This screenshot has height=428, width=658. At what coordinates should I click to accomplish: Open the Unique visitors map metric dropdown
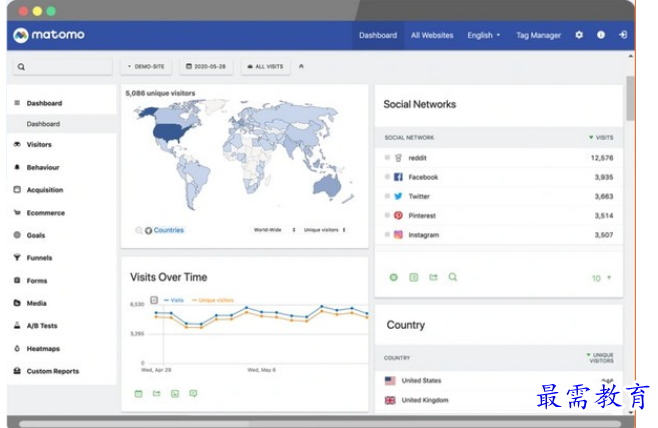click(x=325, y=230)
